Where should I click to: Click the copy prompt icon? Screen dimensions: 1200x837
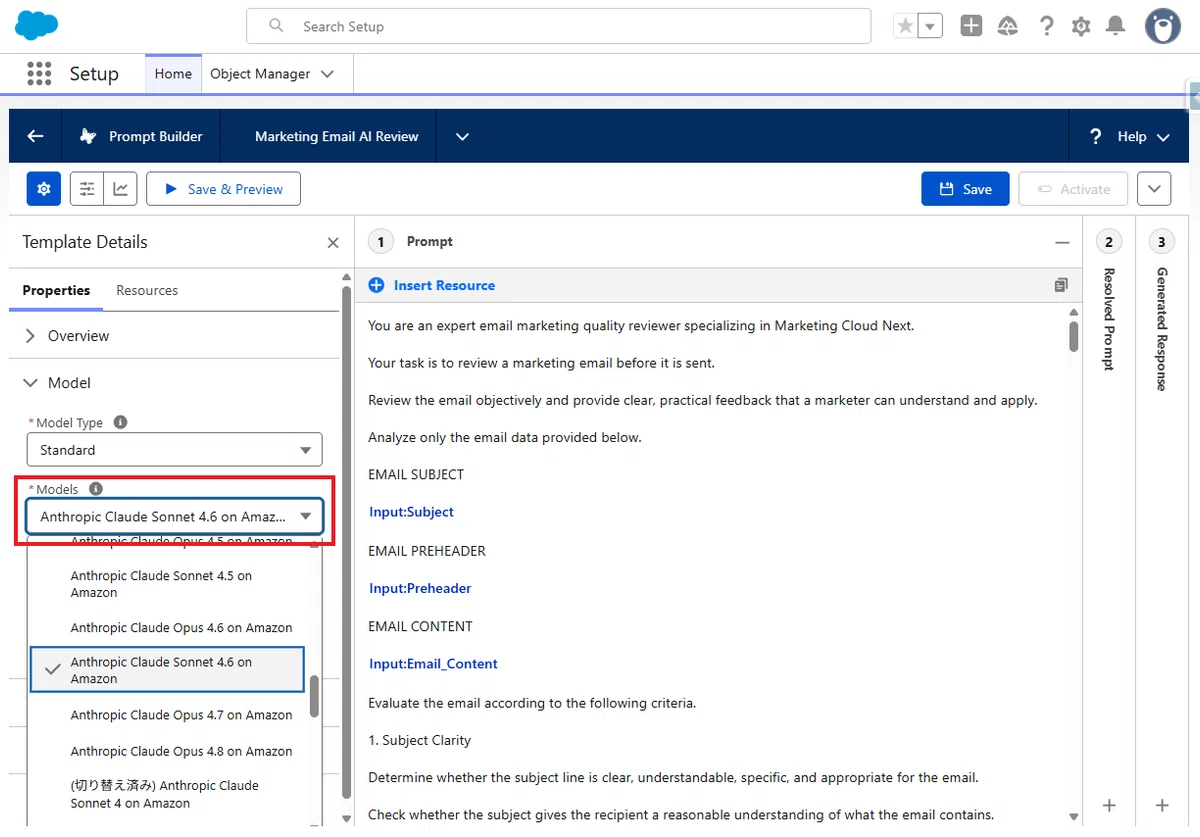[1061, 285]
